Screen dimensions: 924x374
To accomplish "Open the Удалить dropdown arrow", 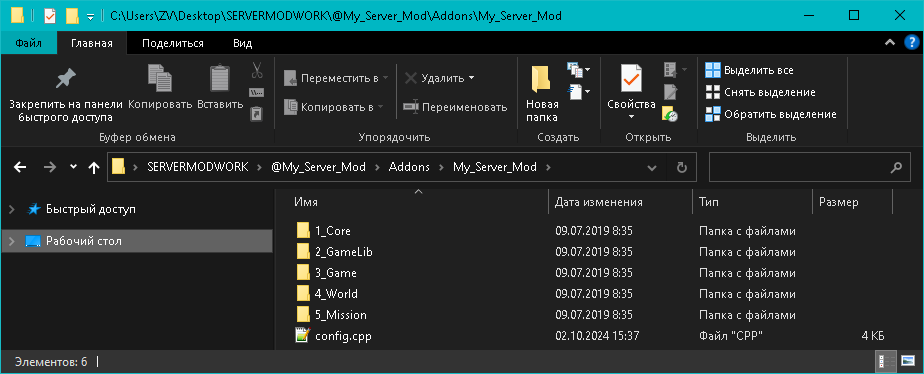I will [x=471, y=78].
